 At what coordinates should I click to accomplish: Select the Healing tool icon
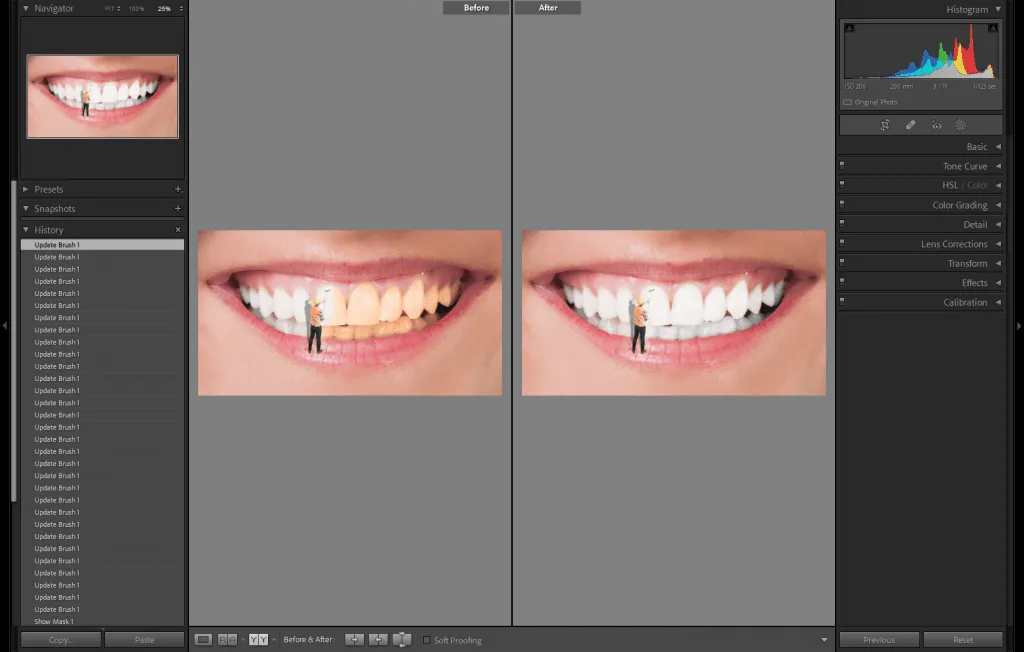point(910,125)
